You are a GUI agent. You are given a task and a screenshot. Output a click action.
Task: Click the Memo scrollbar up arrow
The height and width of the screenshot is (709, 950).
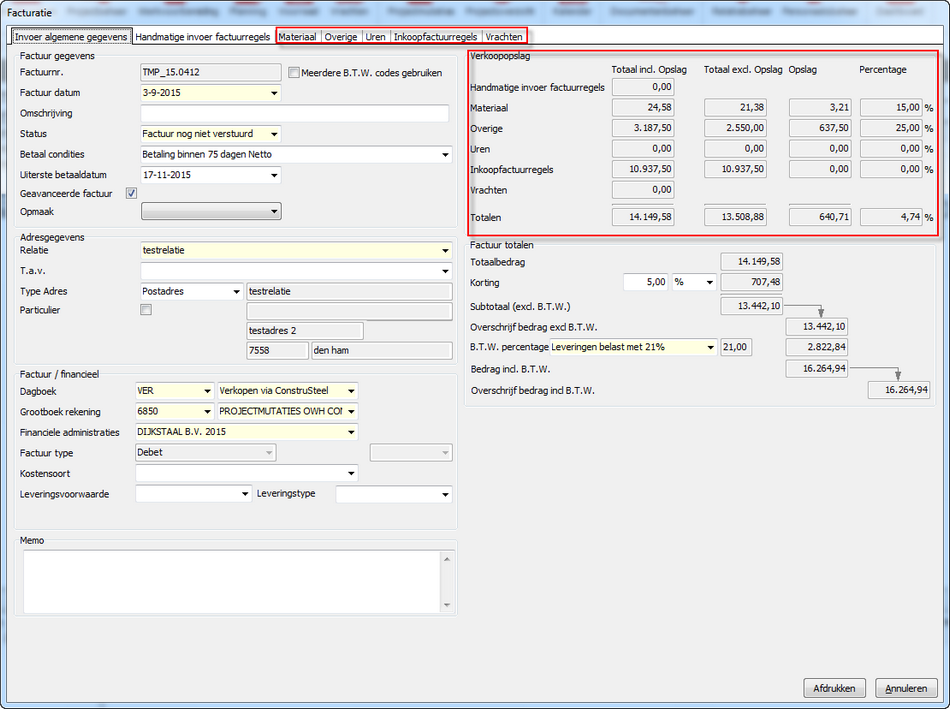tap(447, 559)
